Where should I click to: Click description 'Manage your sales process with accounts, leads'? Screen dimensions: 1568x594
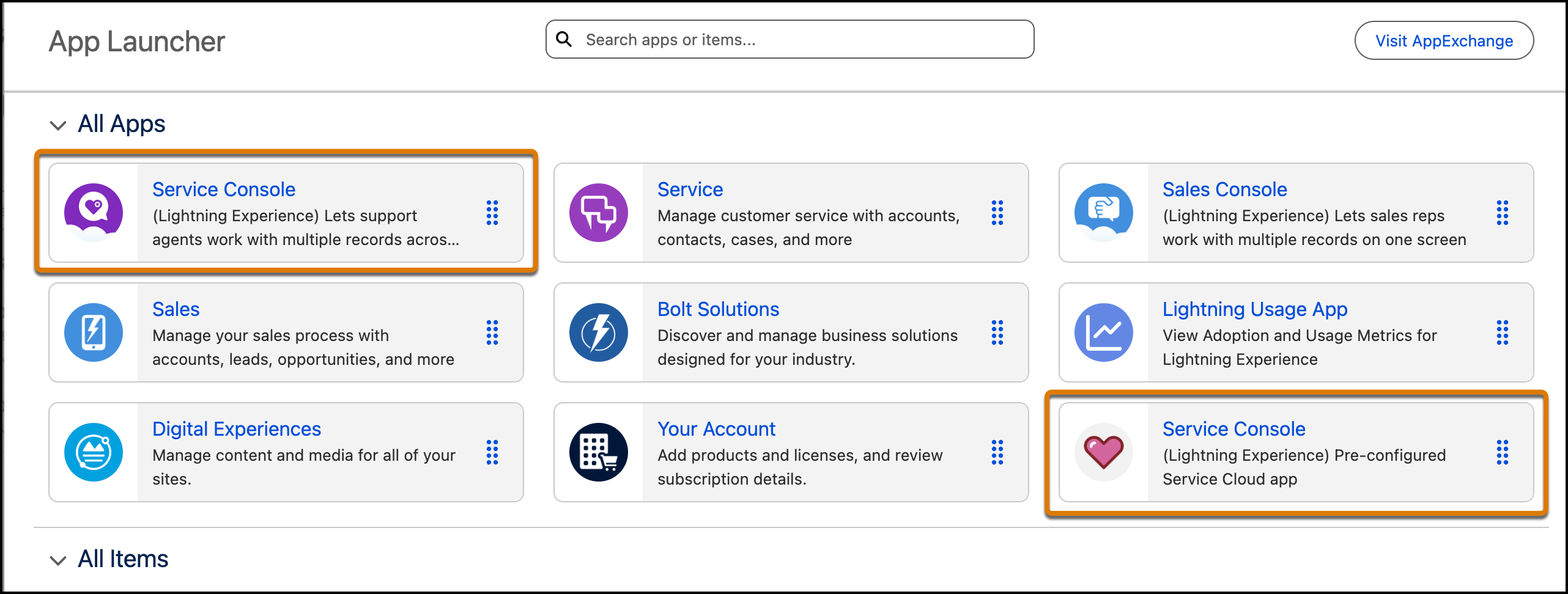tap(303, 347)
